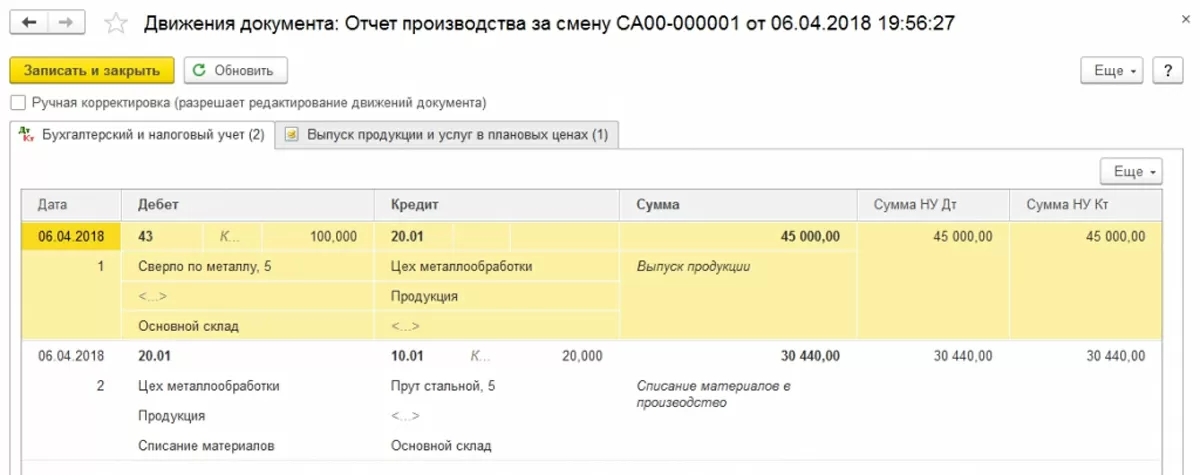Enable the Ручная корректировка checkbox
The height and width of the screenshot is (475, 1200).
(x=17, y=103)
